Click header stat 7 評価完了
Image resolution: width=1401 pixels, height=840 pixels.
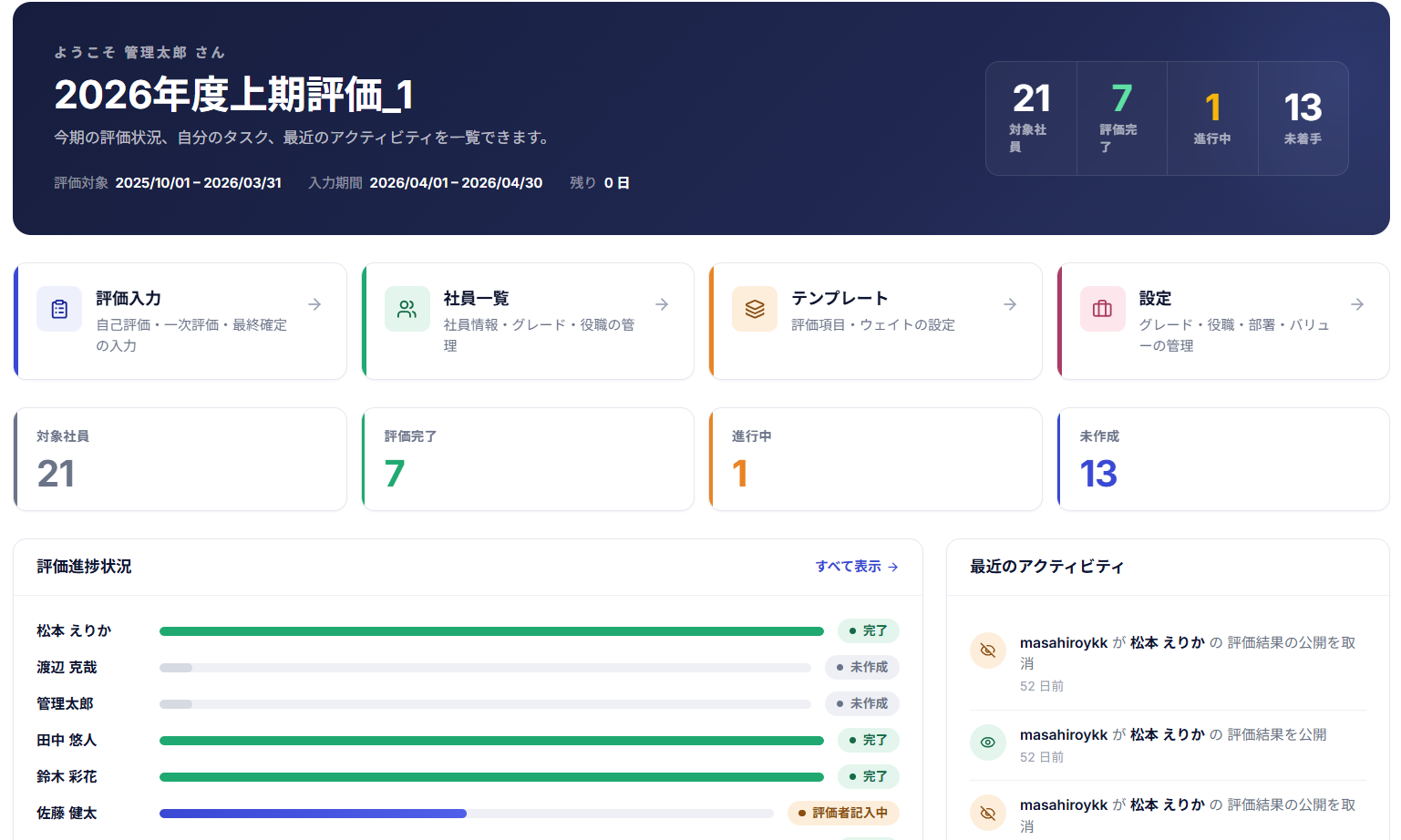1122,118
